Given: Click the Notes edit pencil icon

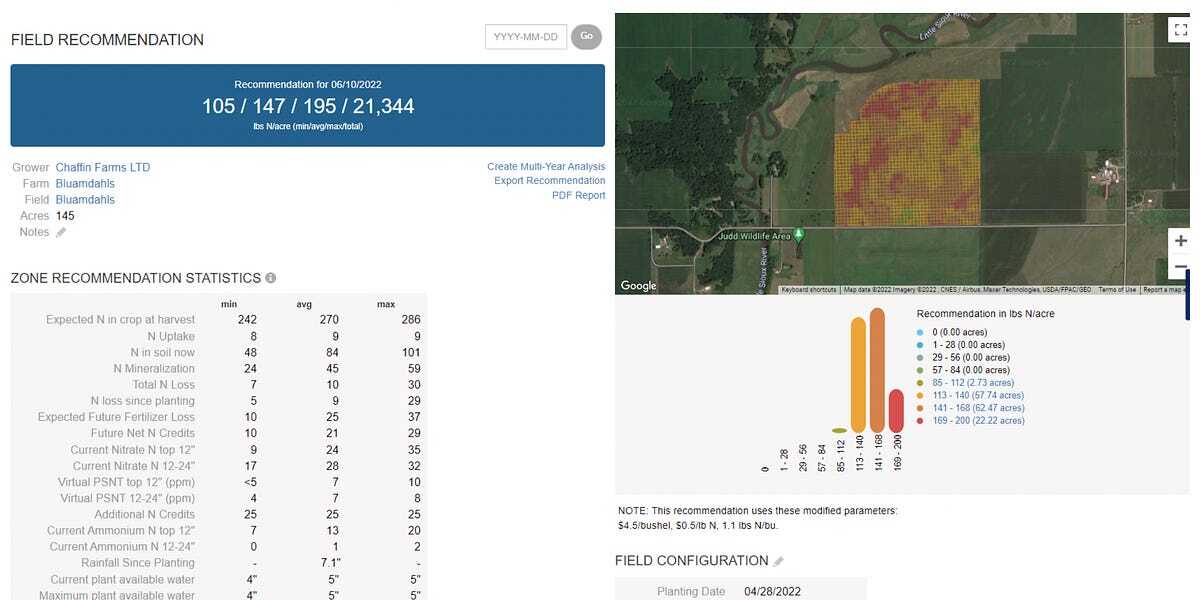Looking at the screenshot, I should [x=61, y=232].
